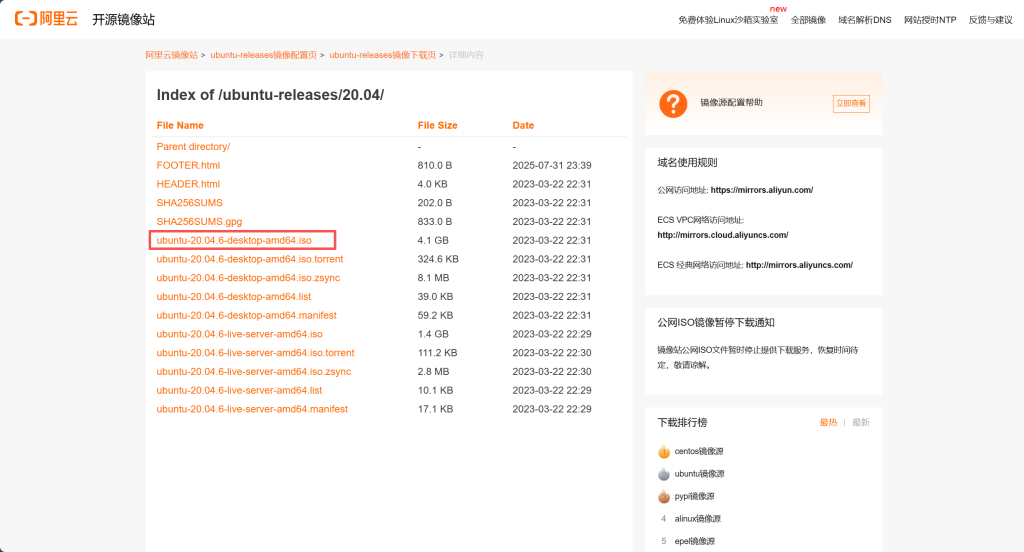Image resolution: width=1024 pixels, height=552 pixels.
Task: Click the alinux镜像源 ranking entry
Action: [697, 519]
